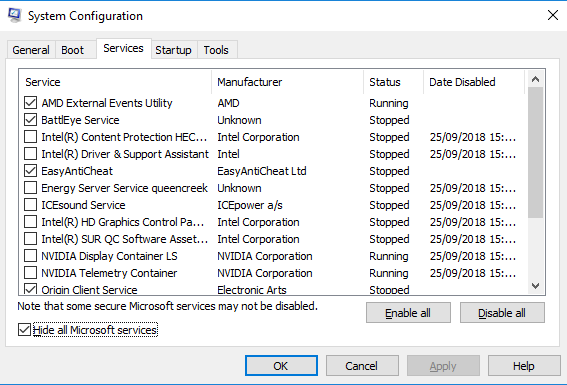Image resolution: width=567 pixels, height=385 pixels.
Task: Click the Enable all button
Action: [408, 313]
